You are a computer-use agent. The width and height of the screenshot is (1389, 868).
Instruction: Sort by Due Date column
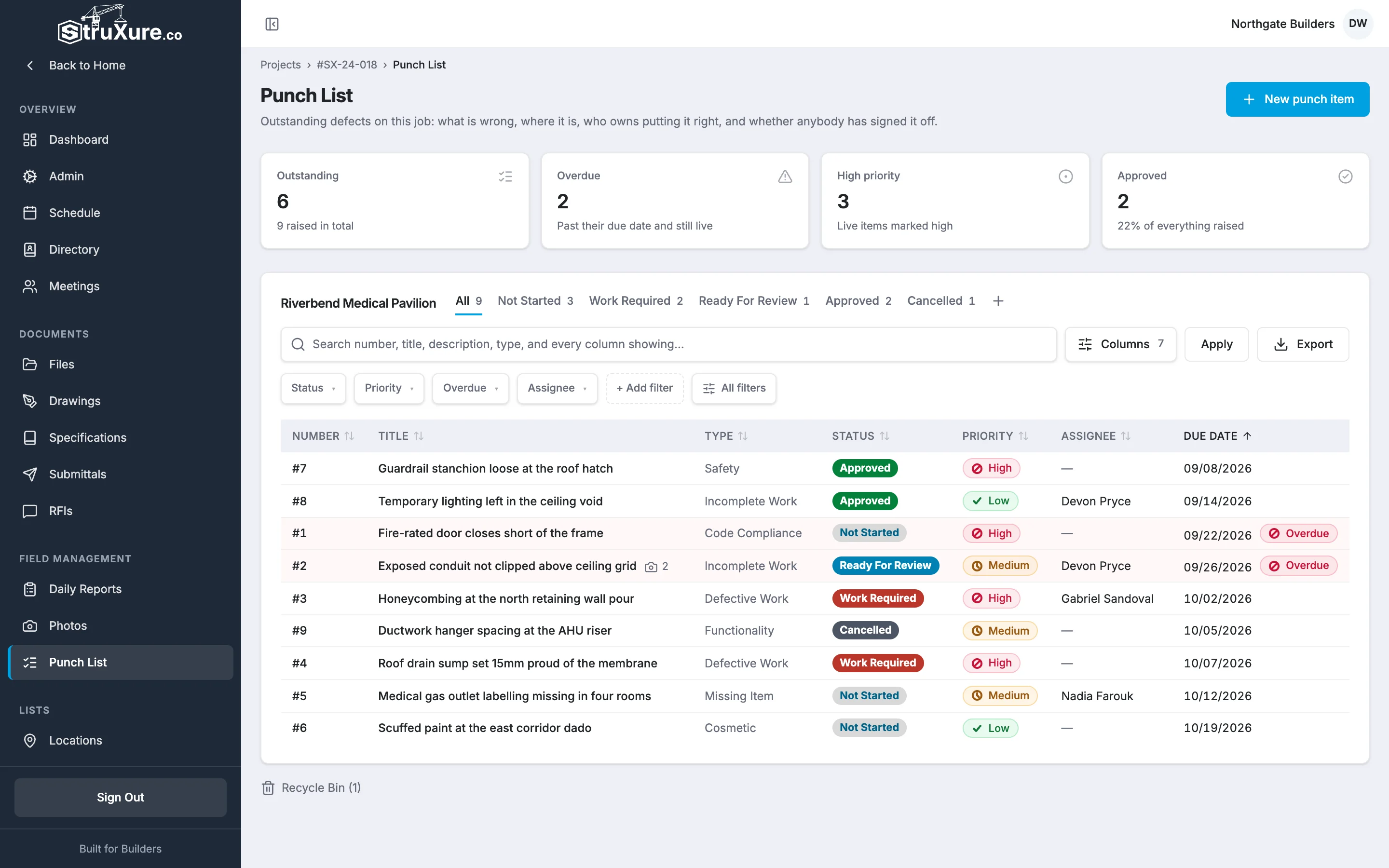click(1217, 436)
